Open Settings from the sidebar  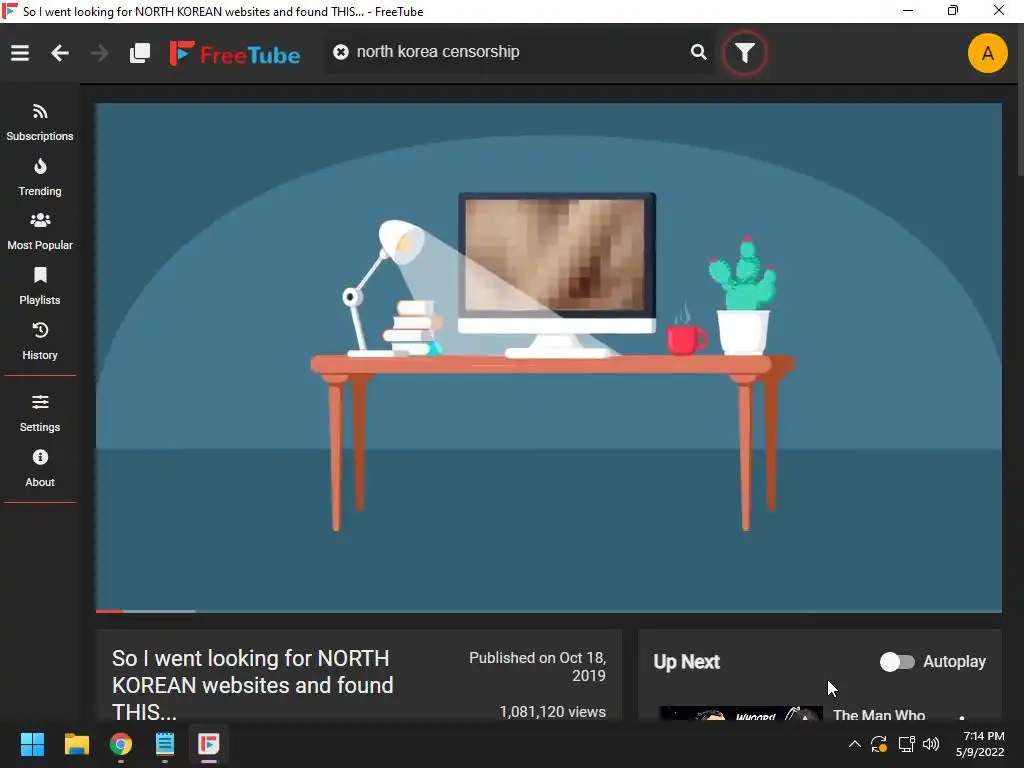(40, 413)
